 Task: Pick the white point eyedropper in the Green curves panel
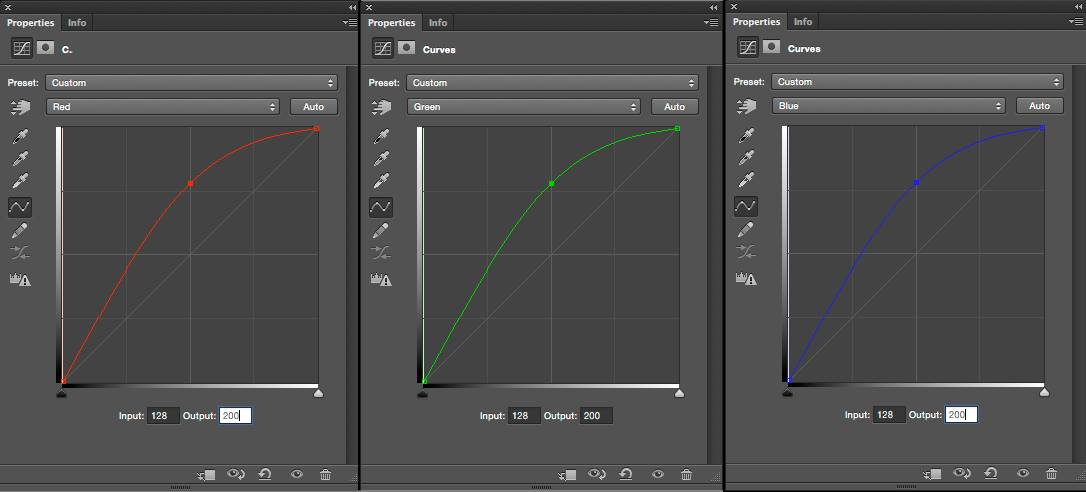click(381, 182)
